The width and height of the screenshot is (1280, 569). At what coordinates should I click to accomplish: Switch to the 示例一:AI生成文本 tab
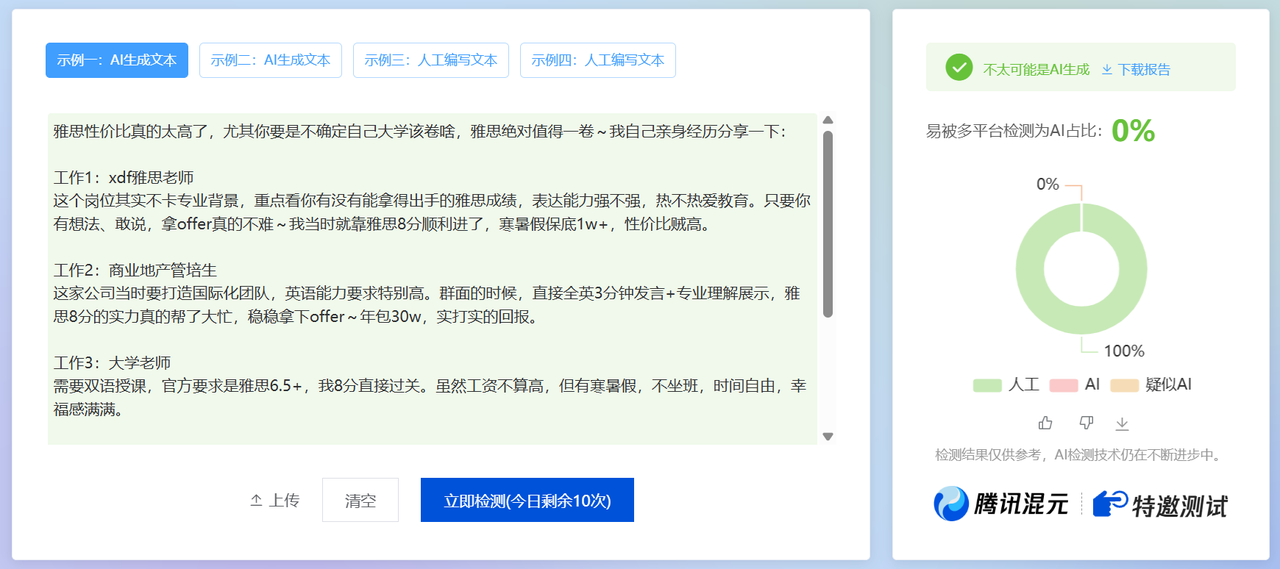coord(117,60)
